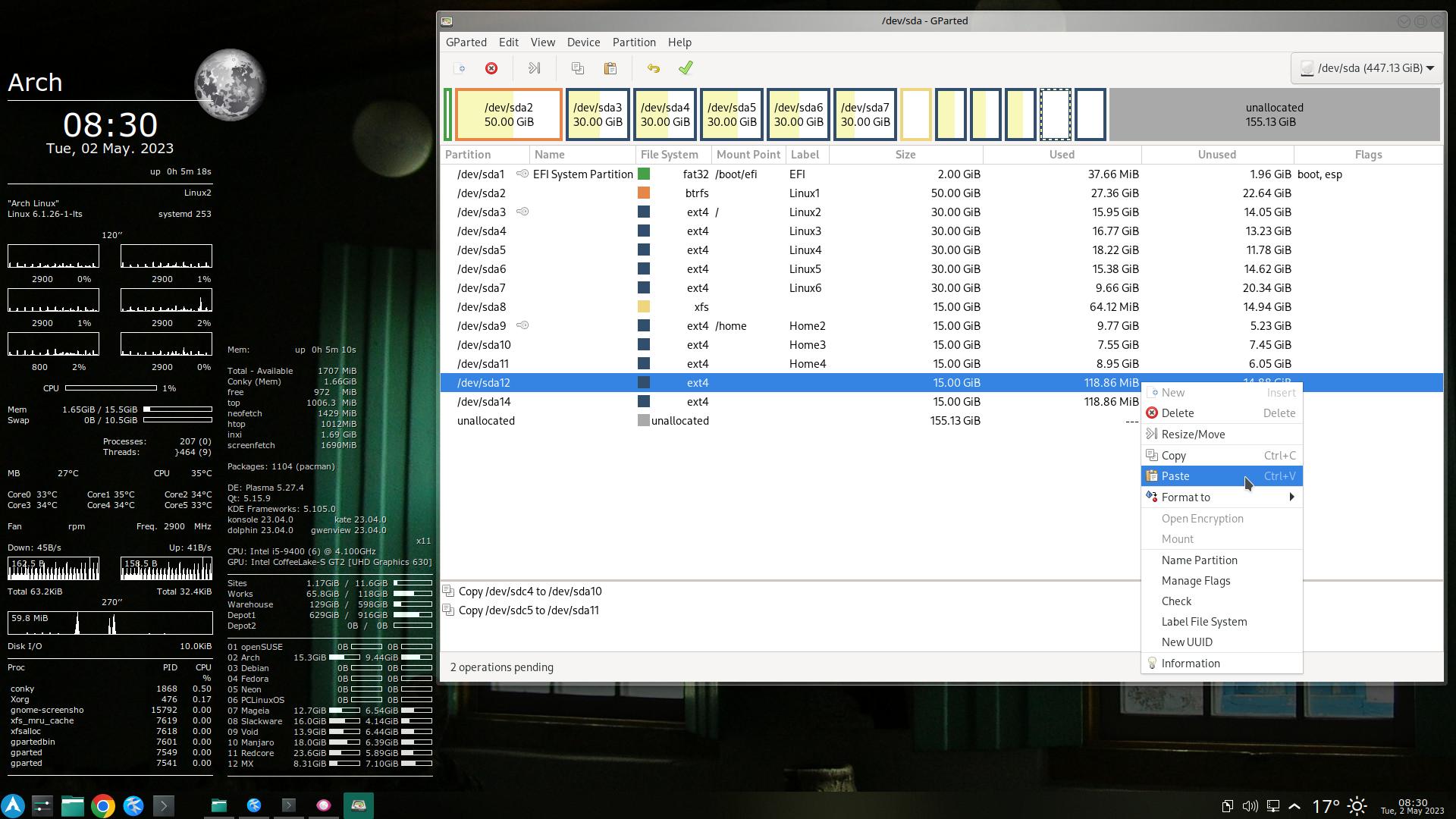This screenshot has width=1456, height=819.
Task: Choose Paste in the context menu
Action: [x=1175, y=476]
